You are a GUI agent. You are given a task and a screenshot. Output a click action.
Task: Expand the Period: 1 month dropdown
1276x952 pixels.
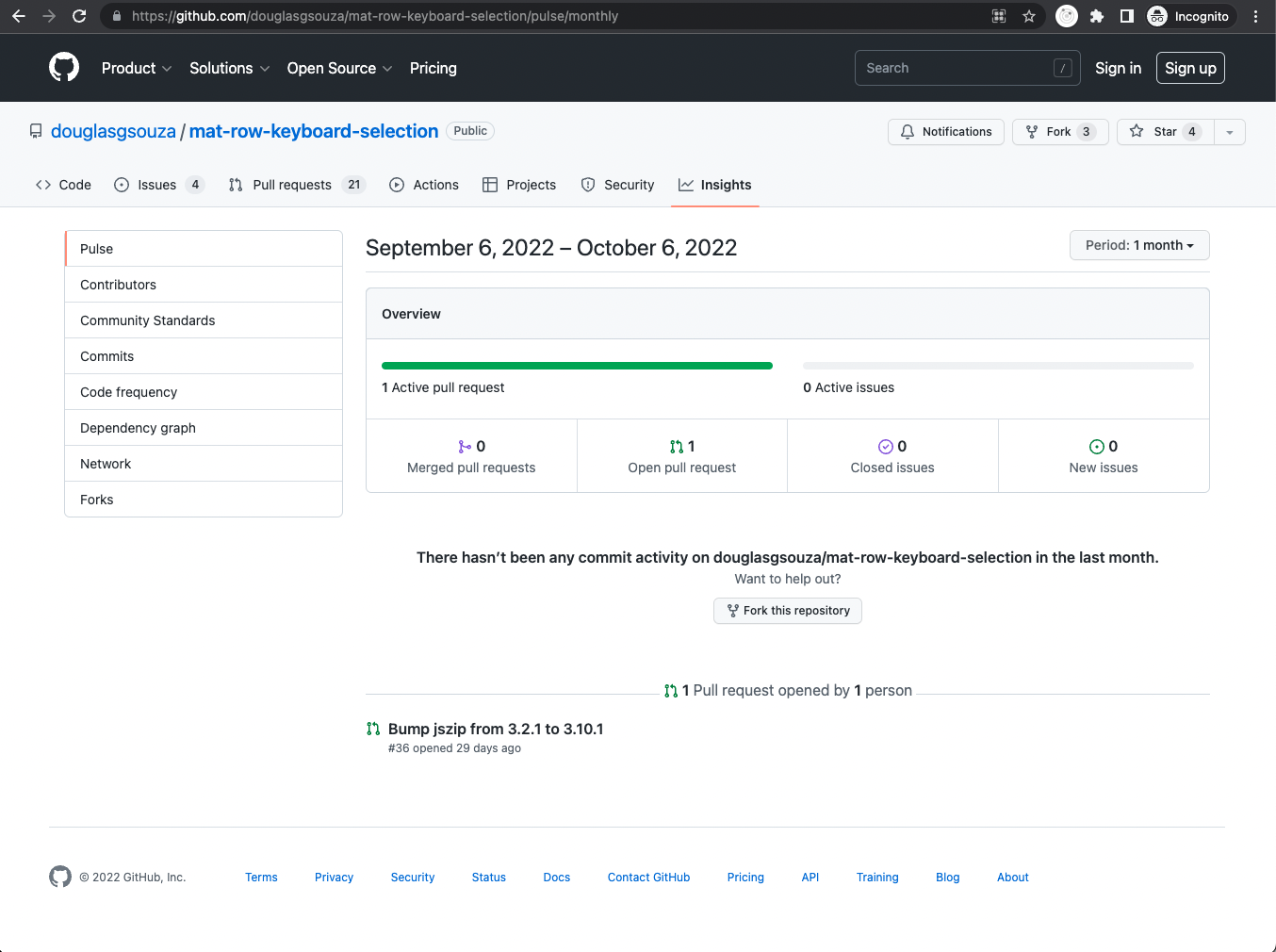pyautogui.click(x=1139, y=245)
